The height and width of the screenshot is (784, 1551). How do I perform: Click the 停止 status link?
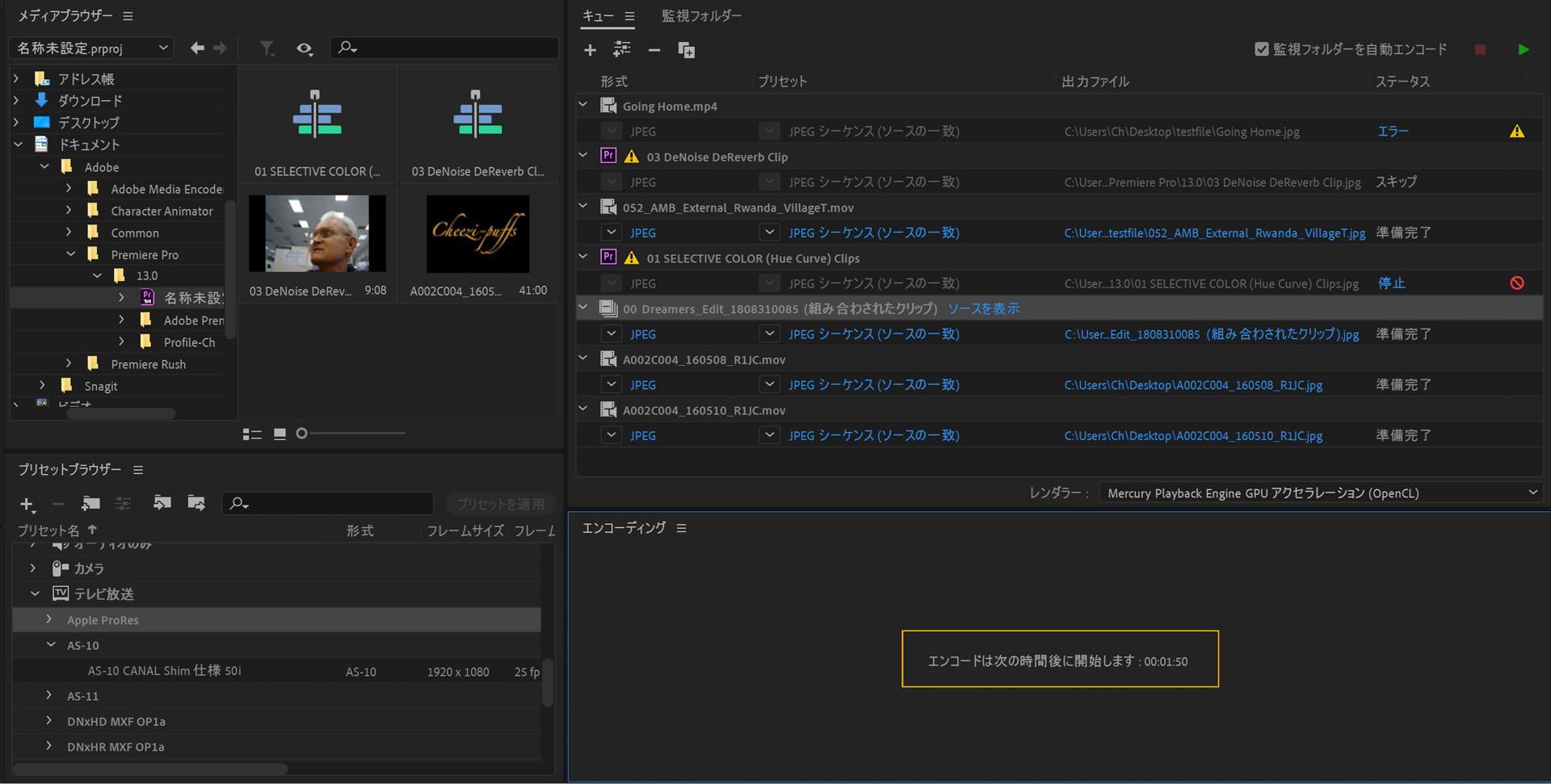[1391, 283]
